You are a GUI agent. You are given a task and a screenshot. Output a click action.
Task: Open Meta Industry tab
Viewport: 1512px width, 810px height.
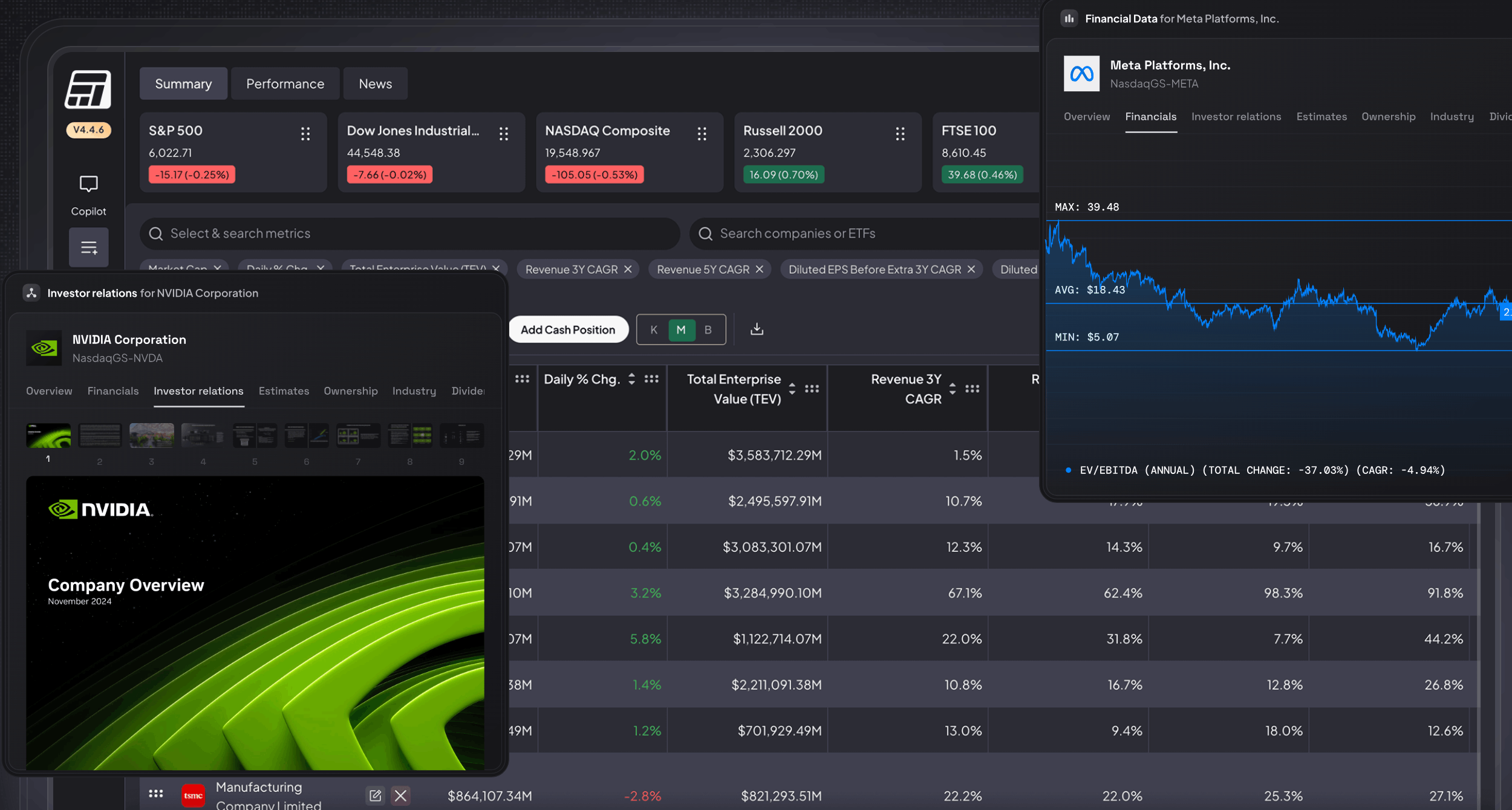(1452, 117)
